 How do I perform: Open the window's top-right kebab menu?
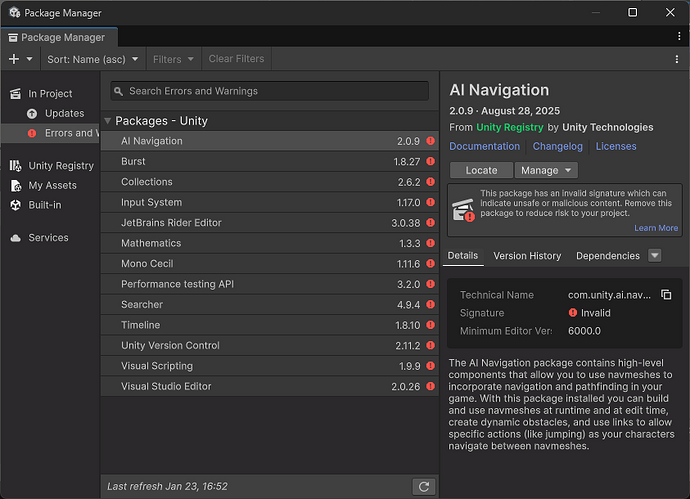(677, 37)
